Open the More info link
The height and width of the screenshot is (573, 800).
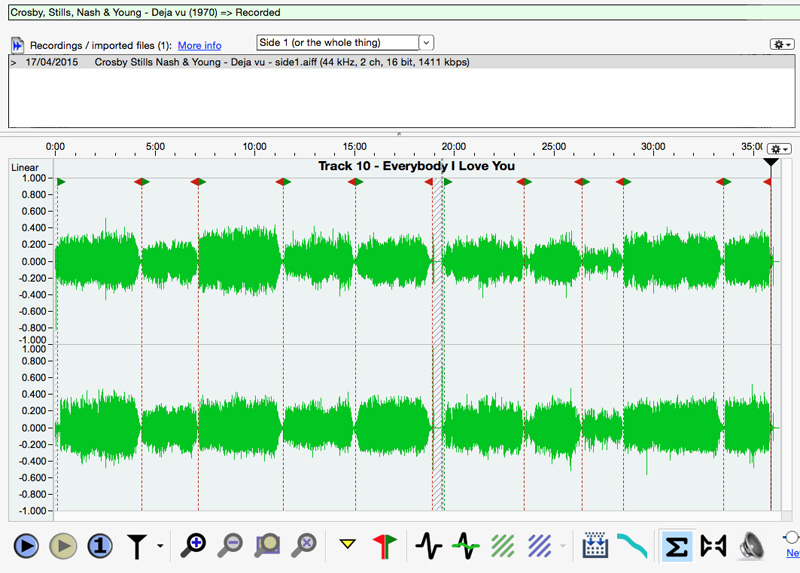click(199, 46)
